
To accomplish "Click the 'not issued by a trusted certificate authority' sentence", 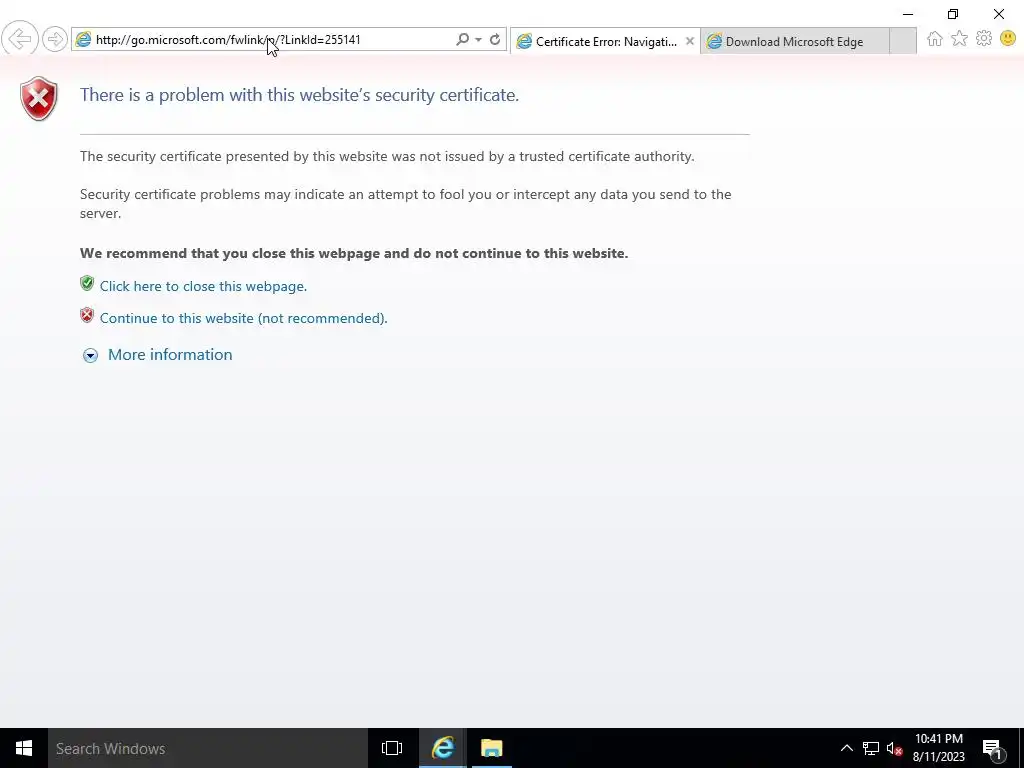I will pos(387,156).
